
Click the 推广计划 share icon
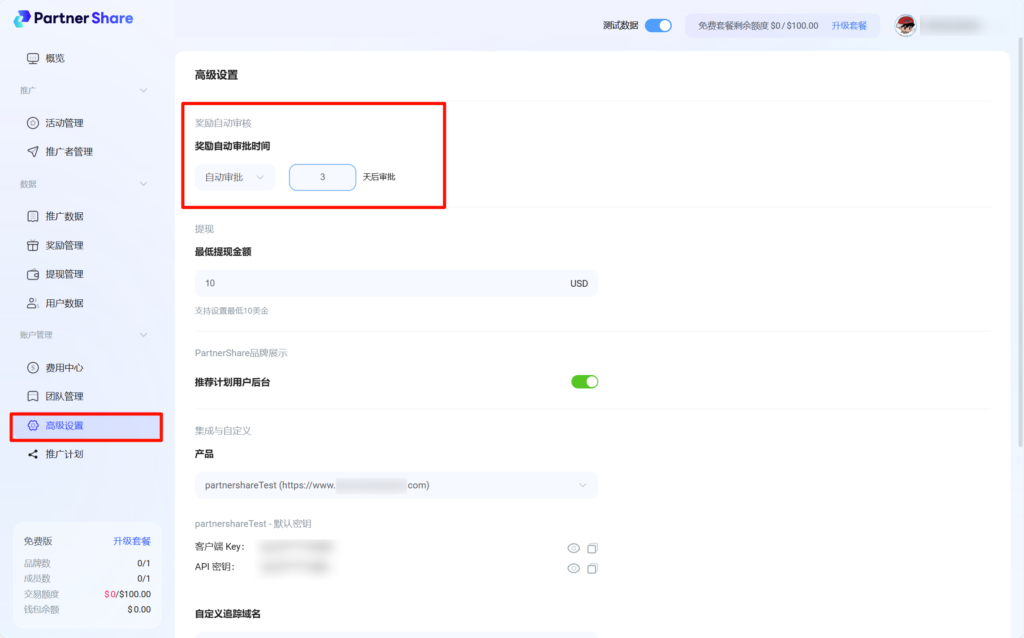[33, 454]
